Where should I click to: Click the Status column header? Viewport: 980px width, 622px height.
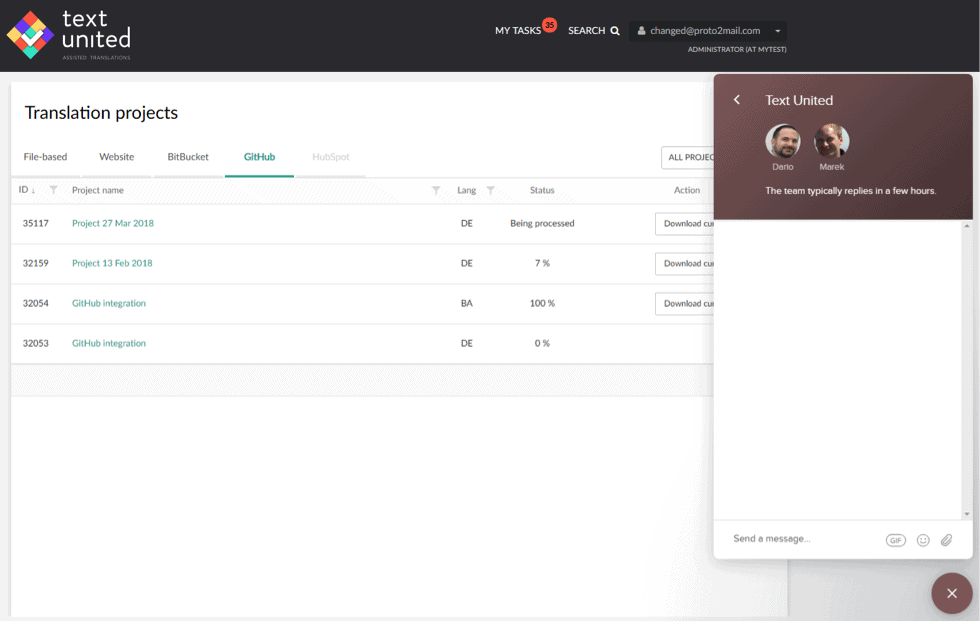542,190
